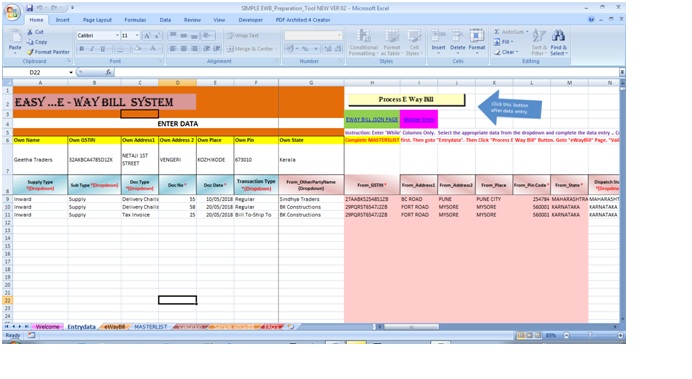Click the Find & Select binoculars icon

click(x=558, y=42)
